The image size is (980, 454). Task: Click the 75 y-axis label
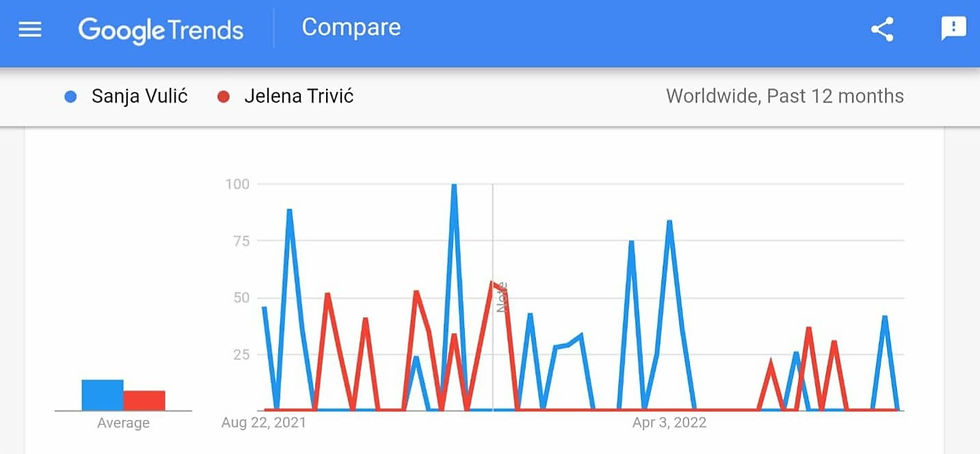click(240, 241)
